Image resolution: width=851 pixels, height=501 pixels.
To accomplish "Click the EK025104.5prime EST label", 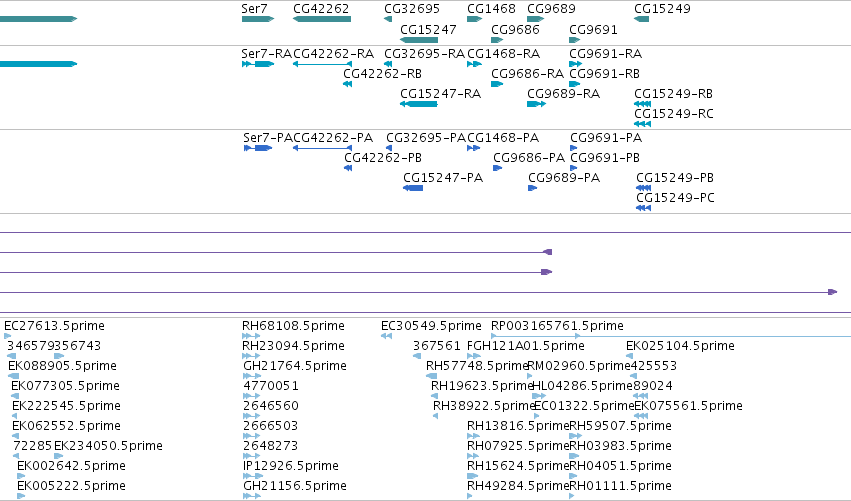I will (681, 346).
